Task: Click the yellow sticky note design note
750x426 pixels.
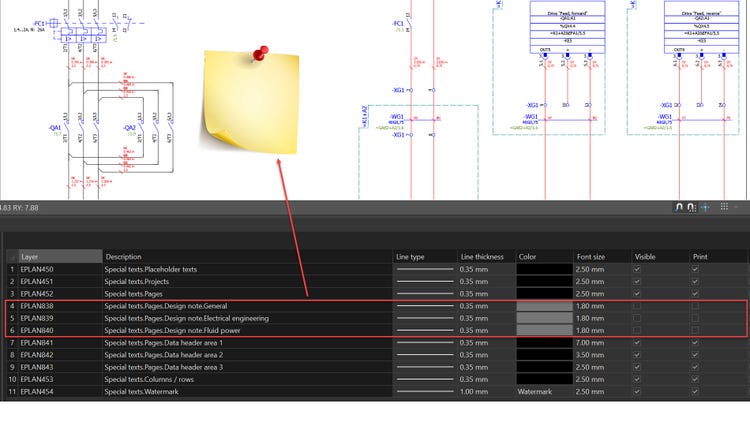Action: pos(249,105)
